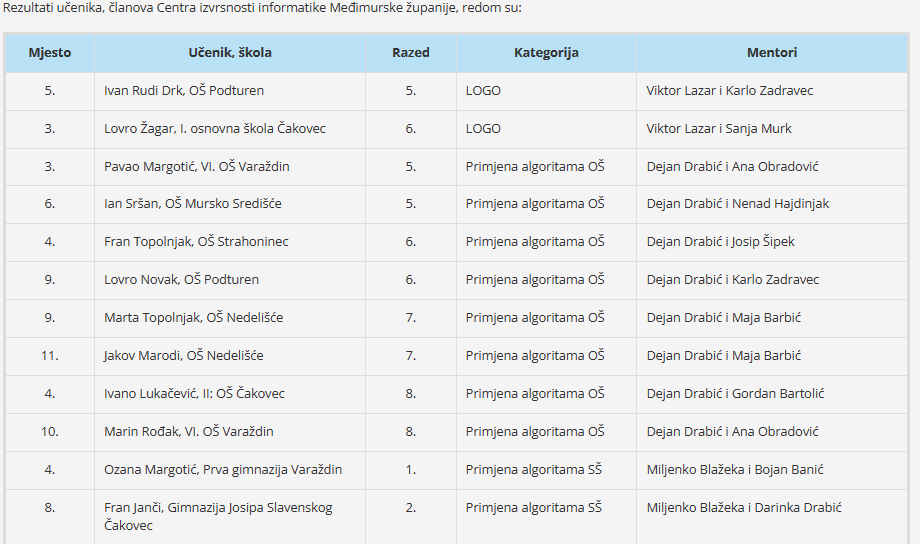Click the mentors Dejan Drabić i Gordan Bartolić
This screenshot has width=920, height=544.
tap(735, 394)
